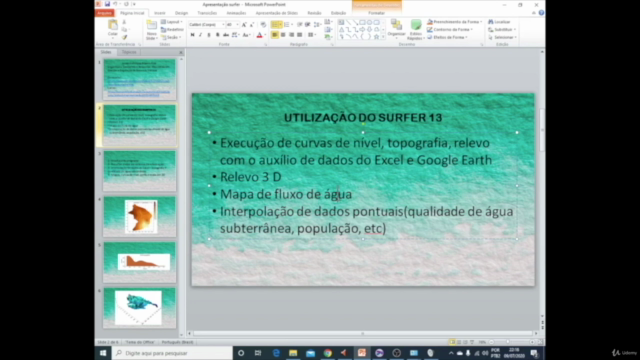Click the Selecionar button
The image size is (640, 360).
pos(502,37)
